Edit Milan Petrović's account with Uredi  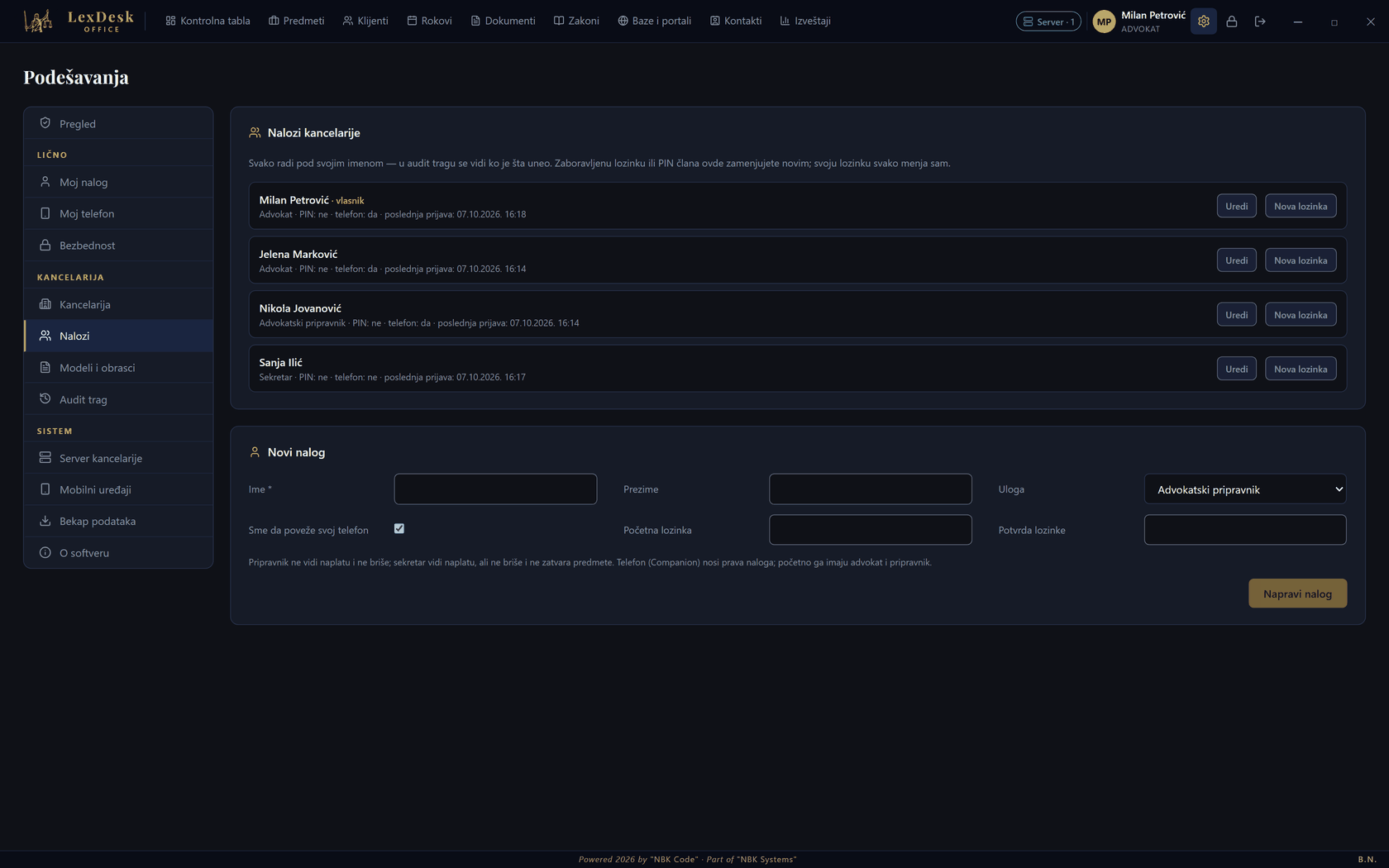click(x=1237, y=206)
